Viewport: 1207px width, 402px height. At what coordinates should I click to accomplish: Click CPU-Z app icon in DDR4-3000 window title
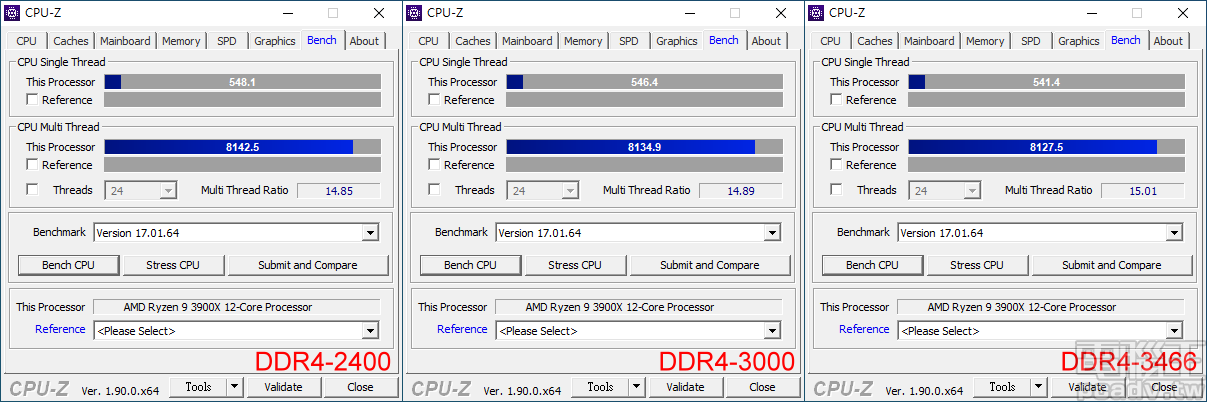pos(412,12)
